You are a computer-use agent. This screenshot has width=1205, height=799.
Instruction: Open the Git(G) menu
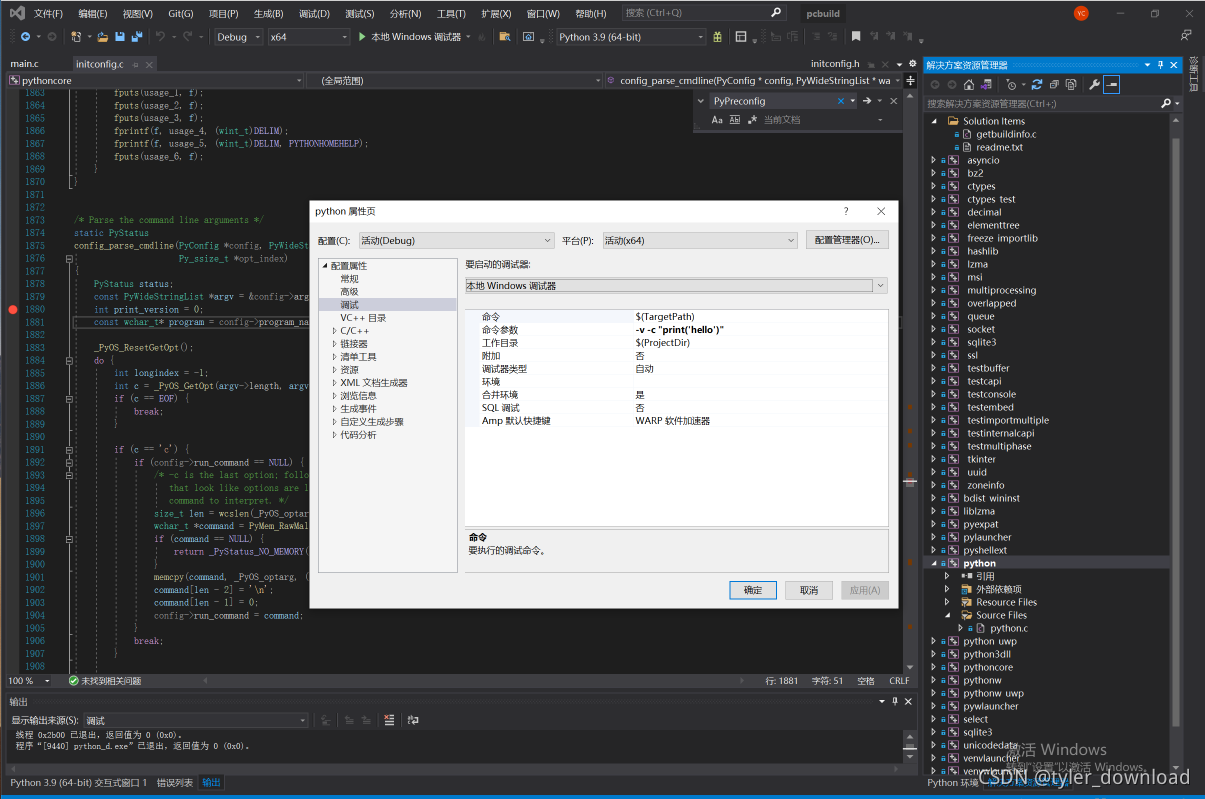[181, 13]
